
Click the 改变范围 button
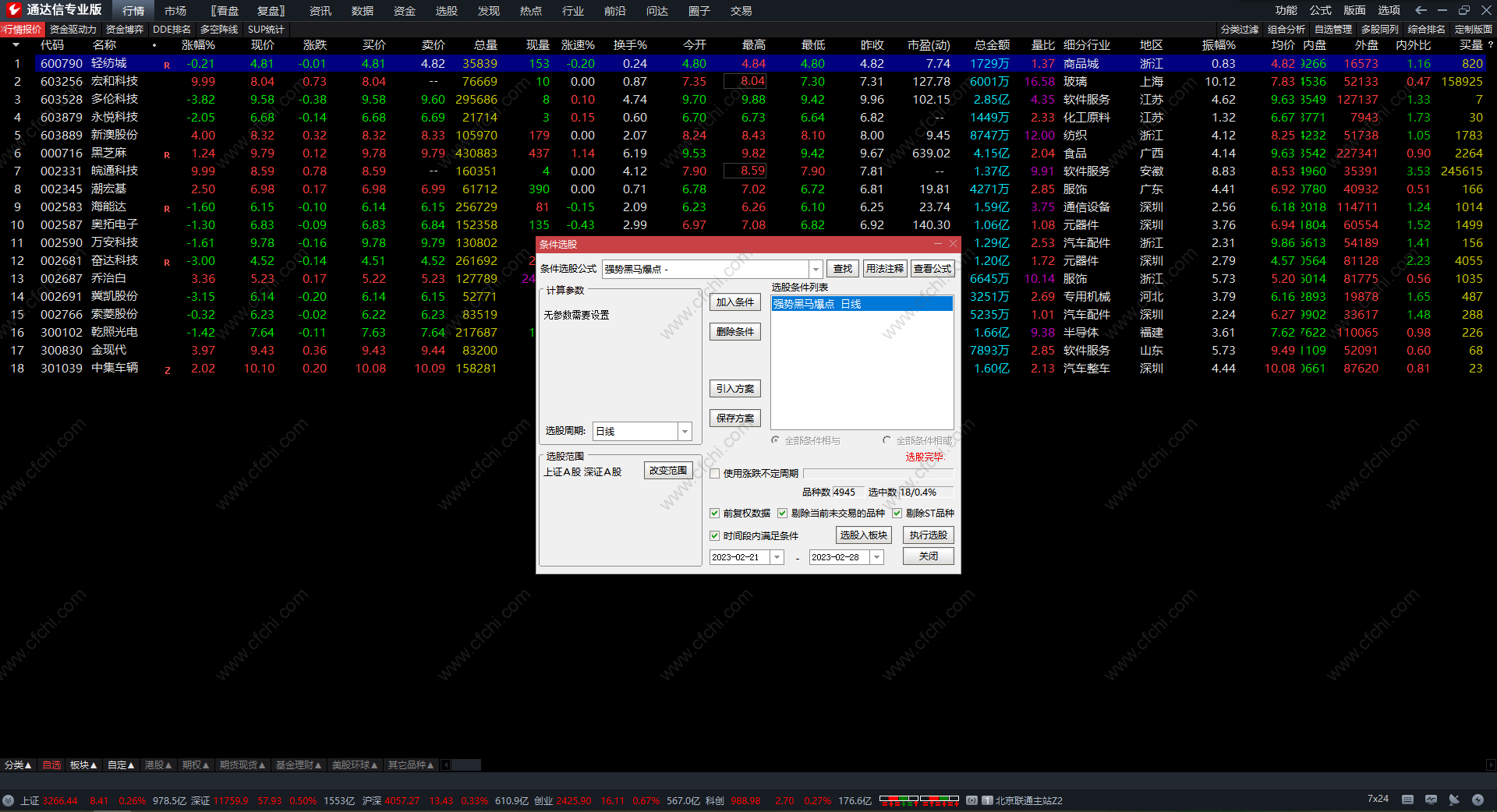[x=668, y=471]
